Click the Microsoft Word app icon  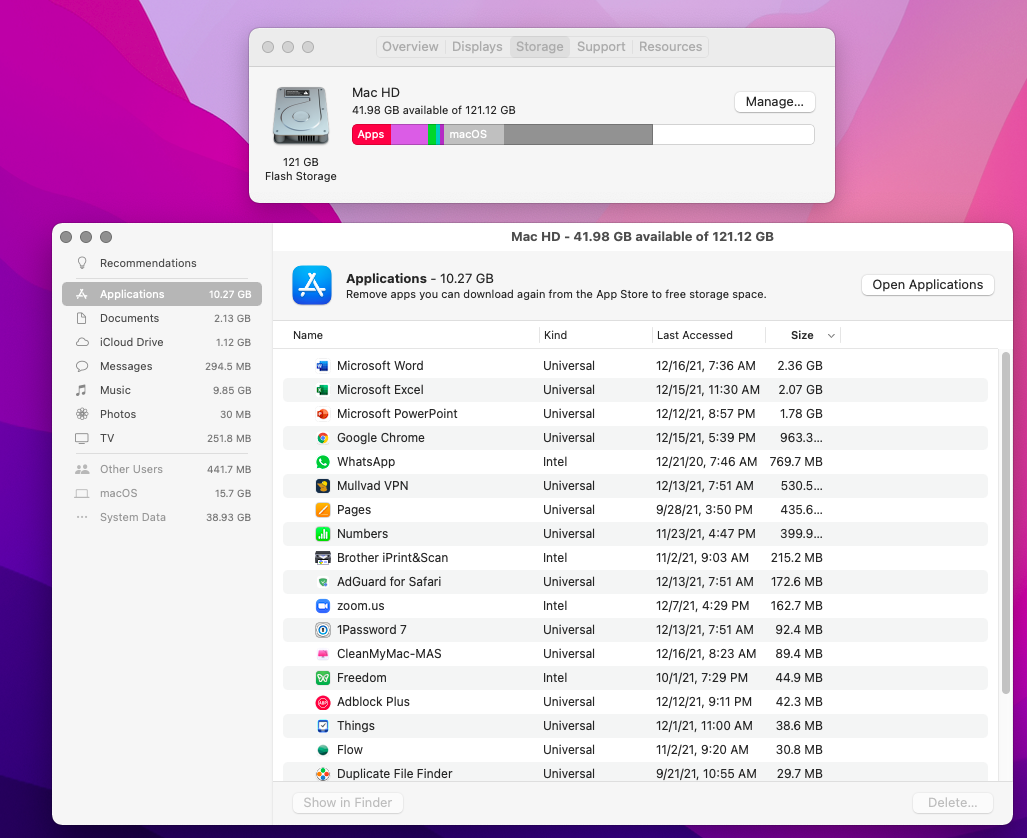pos(322,366)
